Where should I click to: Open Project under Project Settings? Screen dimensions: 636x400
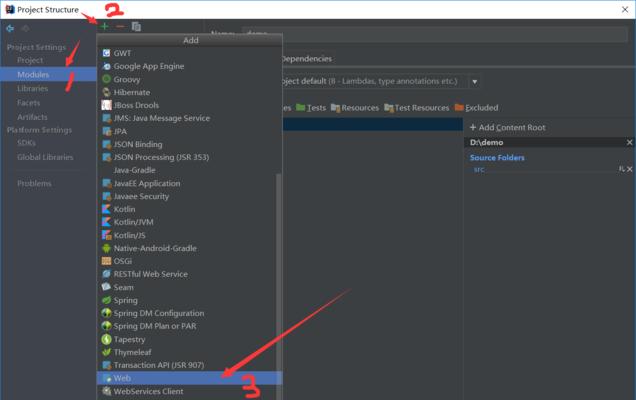[30, 60]
